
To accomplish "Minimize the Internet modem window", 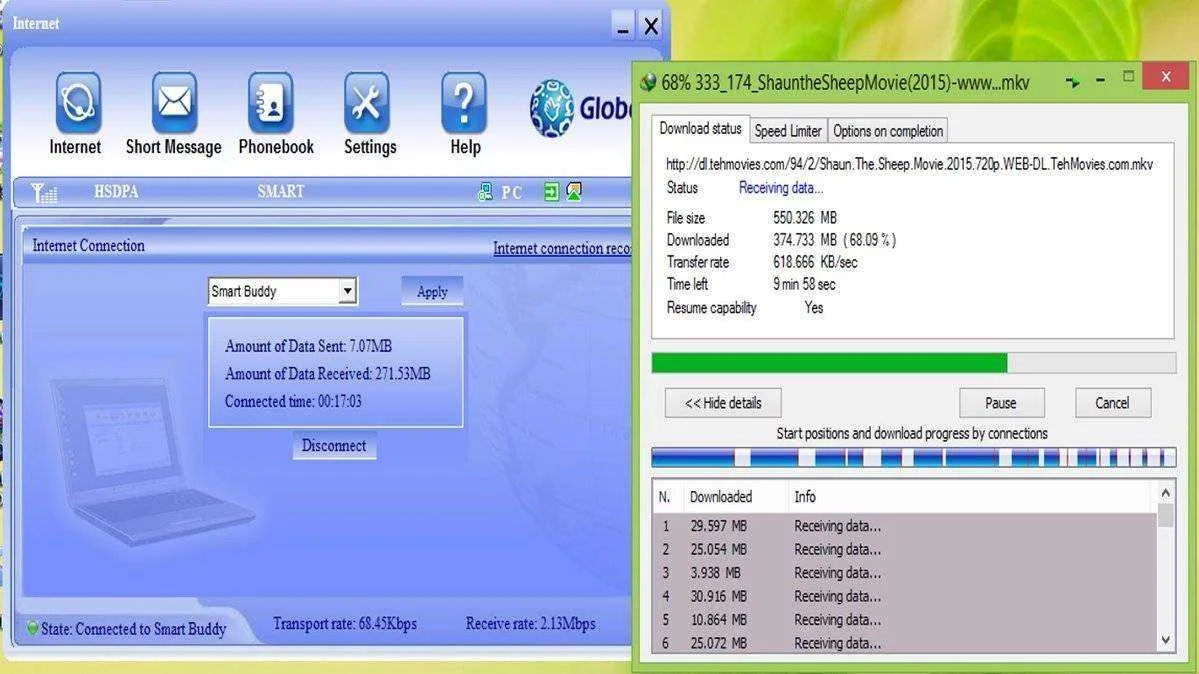I will [623, 25].
